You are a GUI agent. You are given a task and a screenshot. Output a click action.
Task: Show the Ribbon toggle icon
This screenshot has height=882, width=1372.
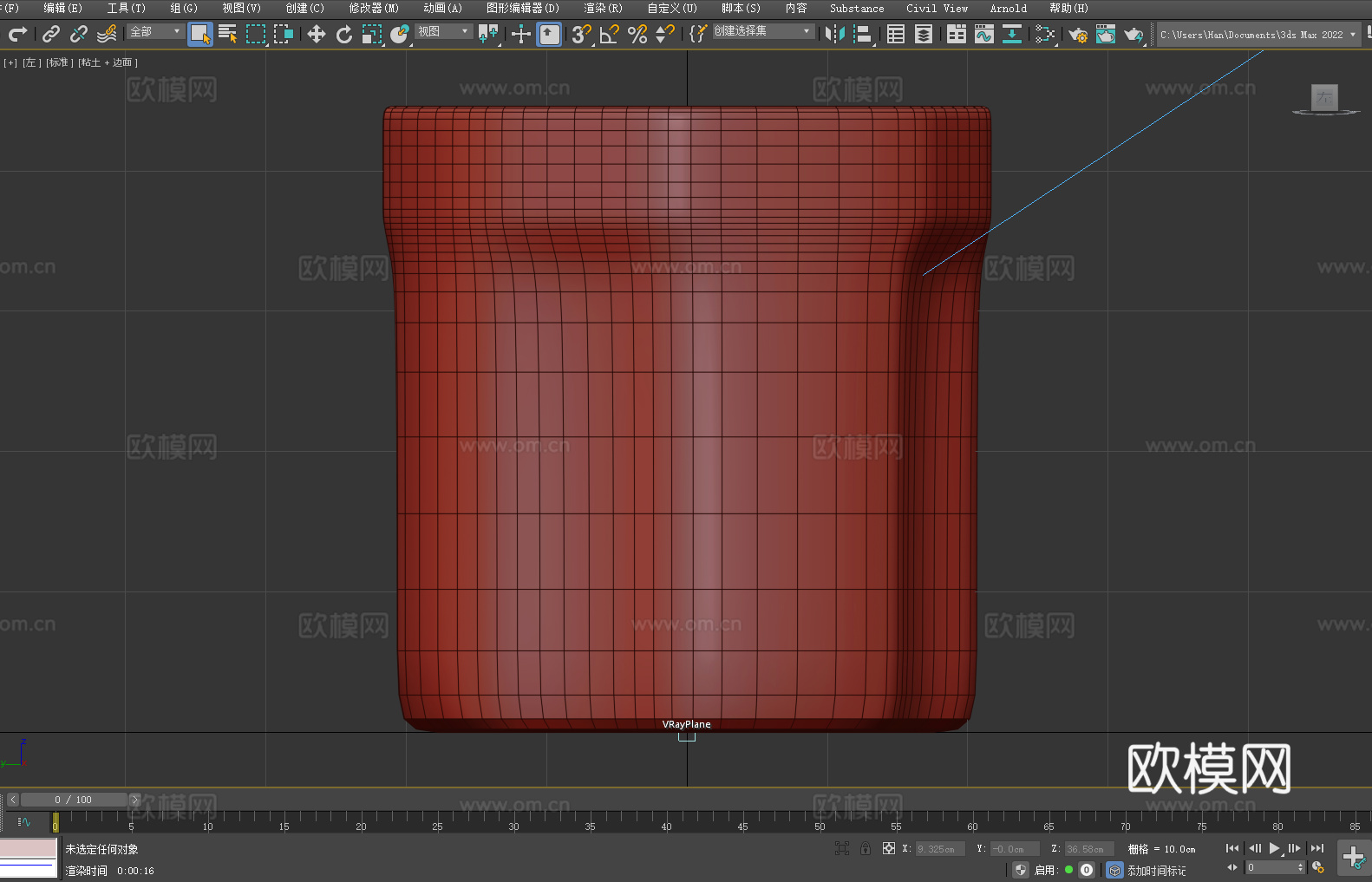click(957, 34)
